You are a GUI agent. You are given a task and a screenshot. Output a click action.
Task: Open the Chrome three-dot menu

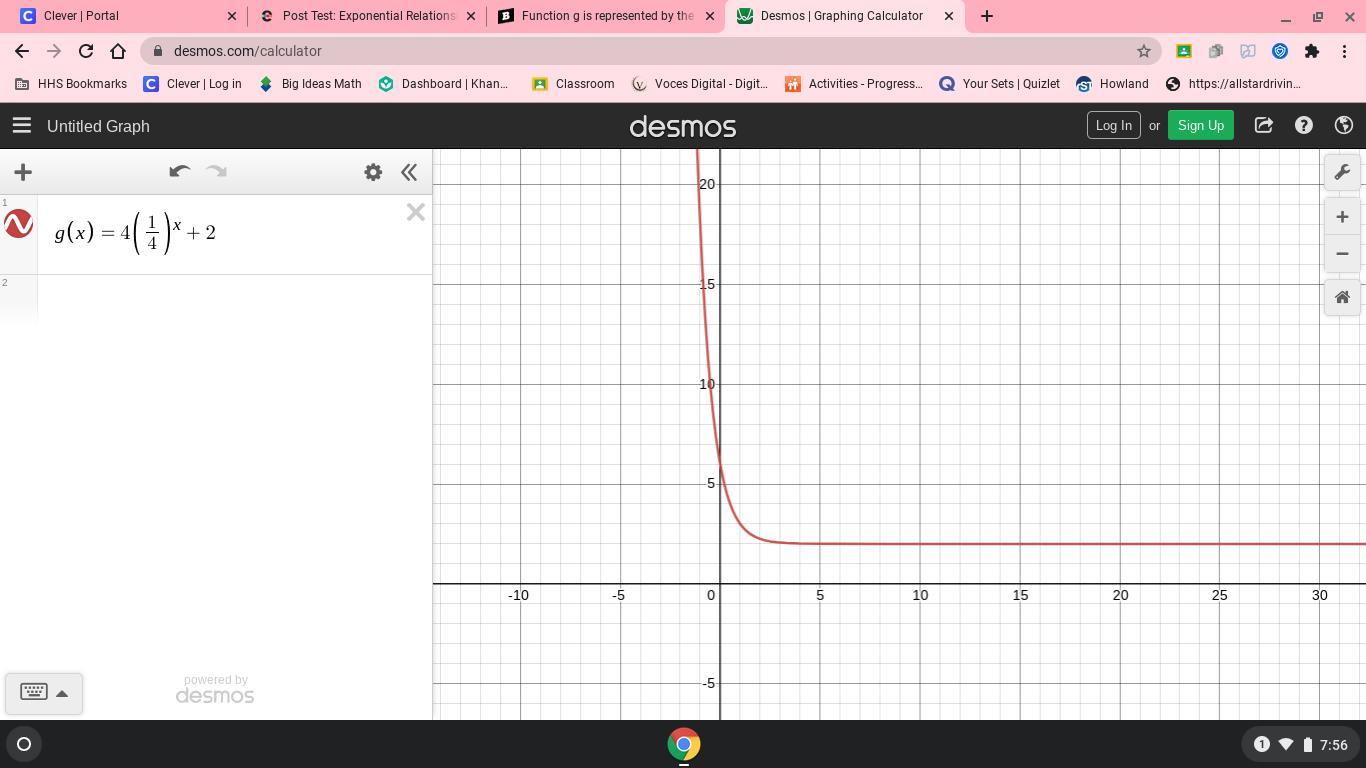(1344, 51)
